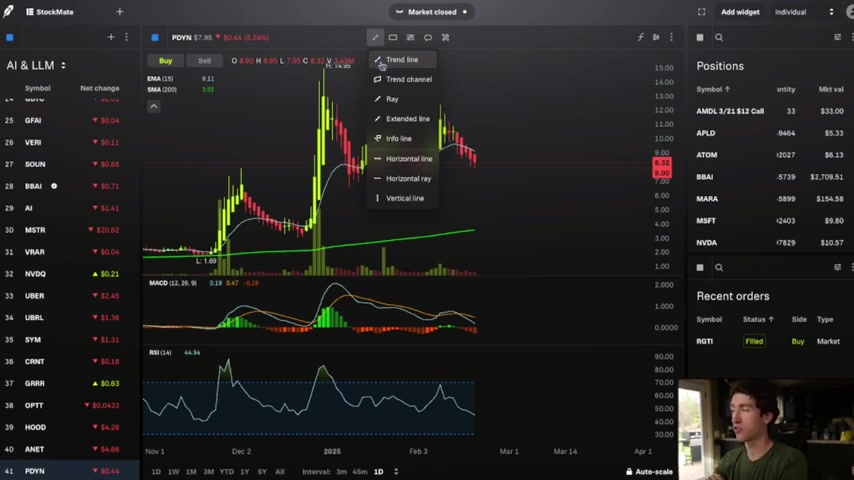Toggle fullscreen mode icon

[x=702, y=12]
